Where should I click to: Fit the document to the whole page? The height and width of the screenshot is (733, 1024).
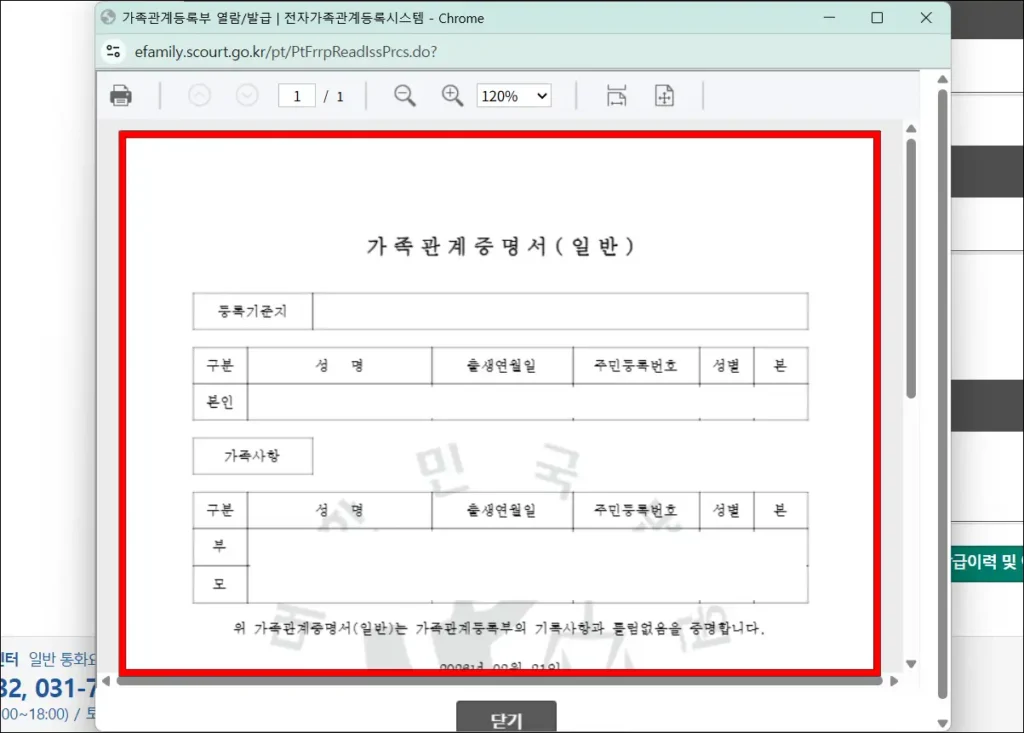pyautogui.click(x=664, y=95)
